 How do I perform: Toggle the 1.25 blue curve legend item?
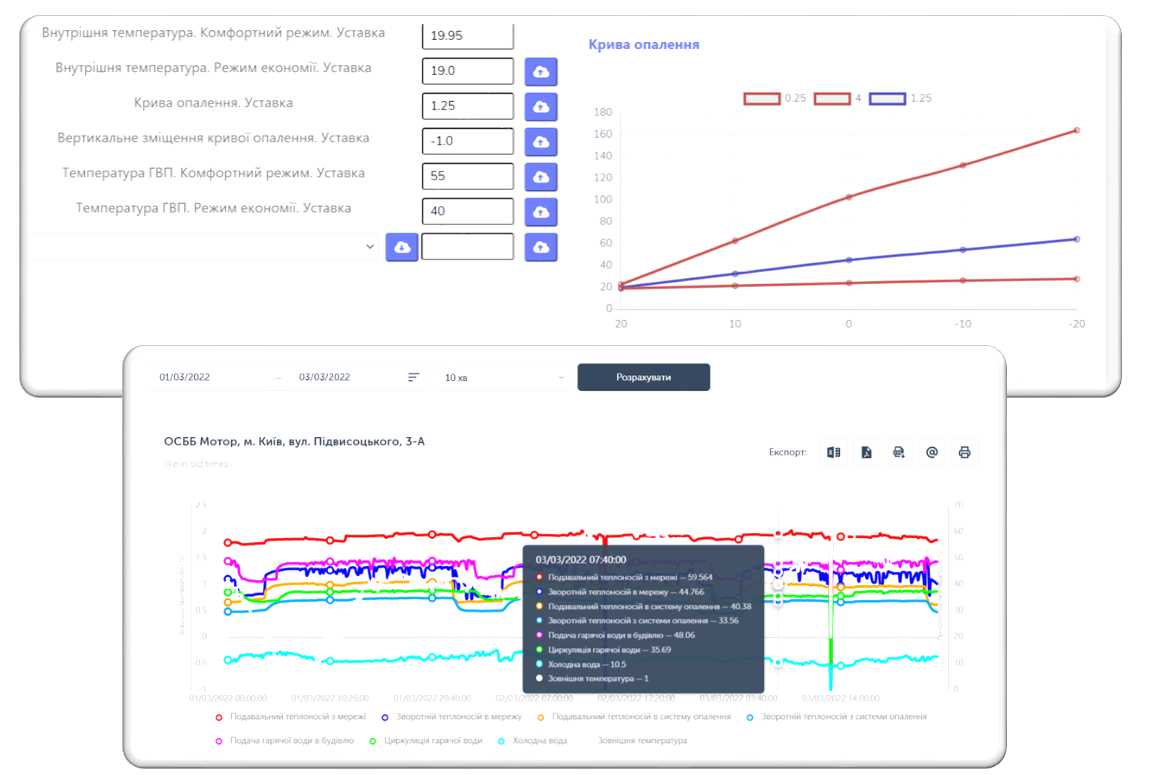click(887, 98)
